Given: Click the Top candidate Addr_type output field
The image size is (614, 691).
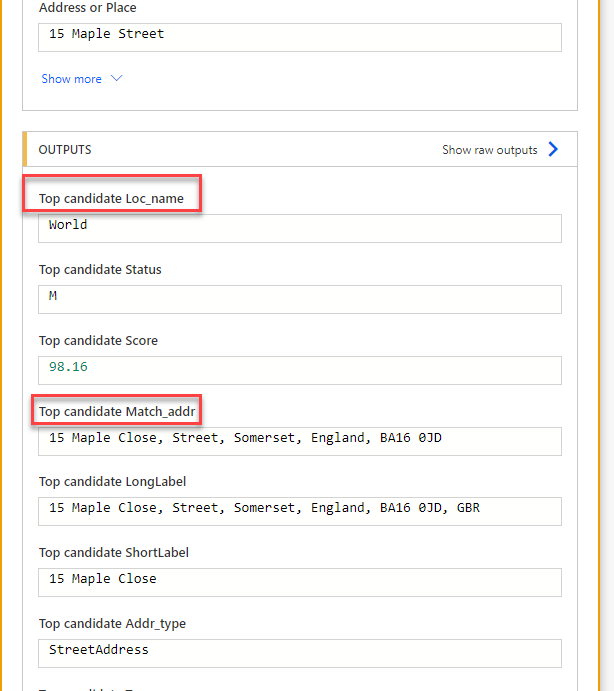Looking at the screenshot, I should coord(300,652).
